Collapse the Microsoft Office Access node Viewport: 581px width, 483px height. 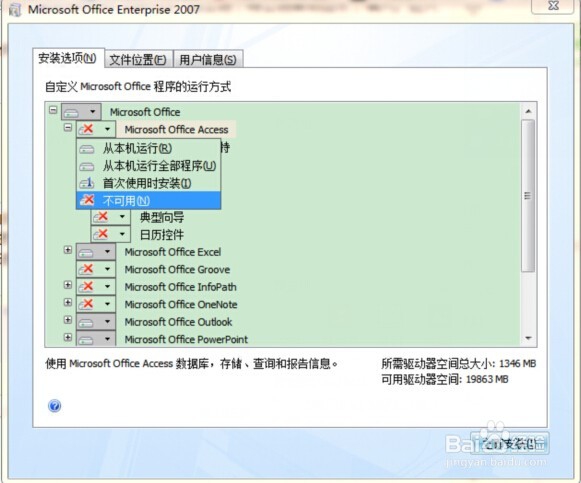tap(68, 127)
